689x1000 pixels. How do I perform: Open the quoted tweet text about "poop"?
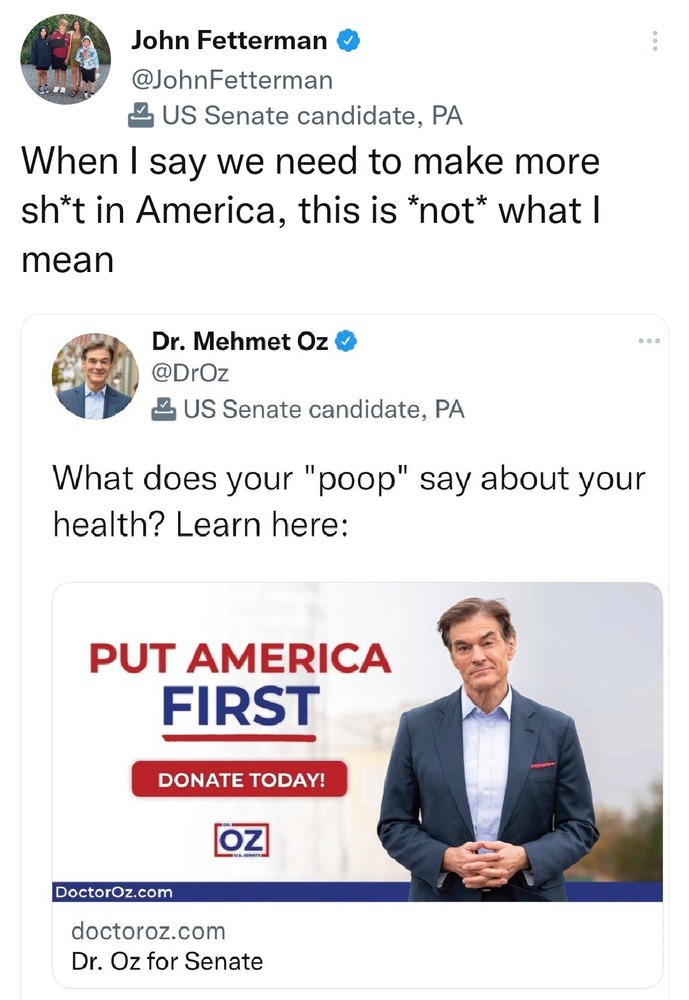pyautogui.click(x=348, y=500)
